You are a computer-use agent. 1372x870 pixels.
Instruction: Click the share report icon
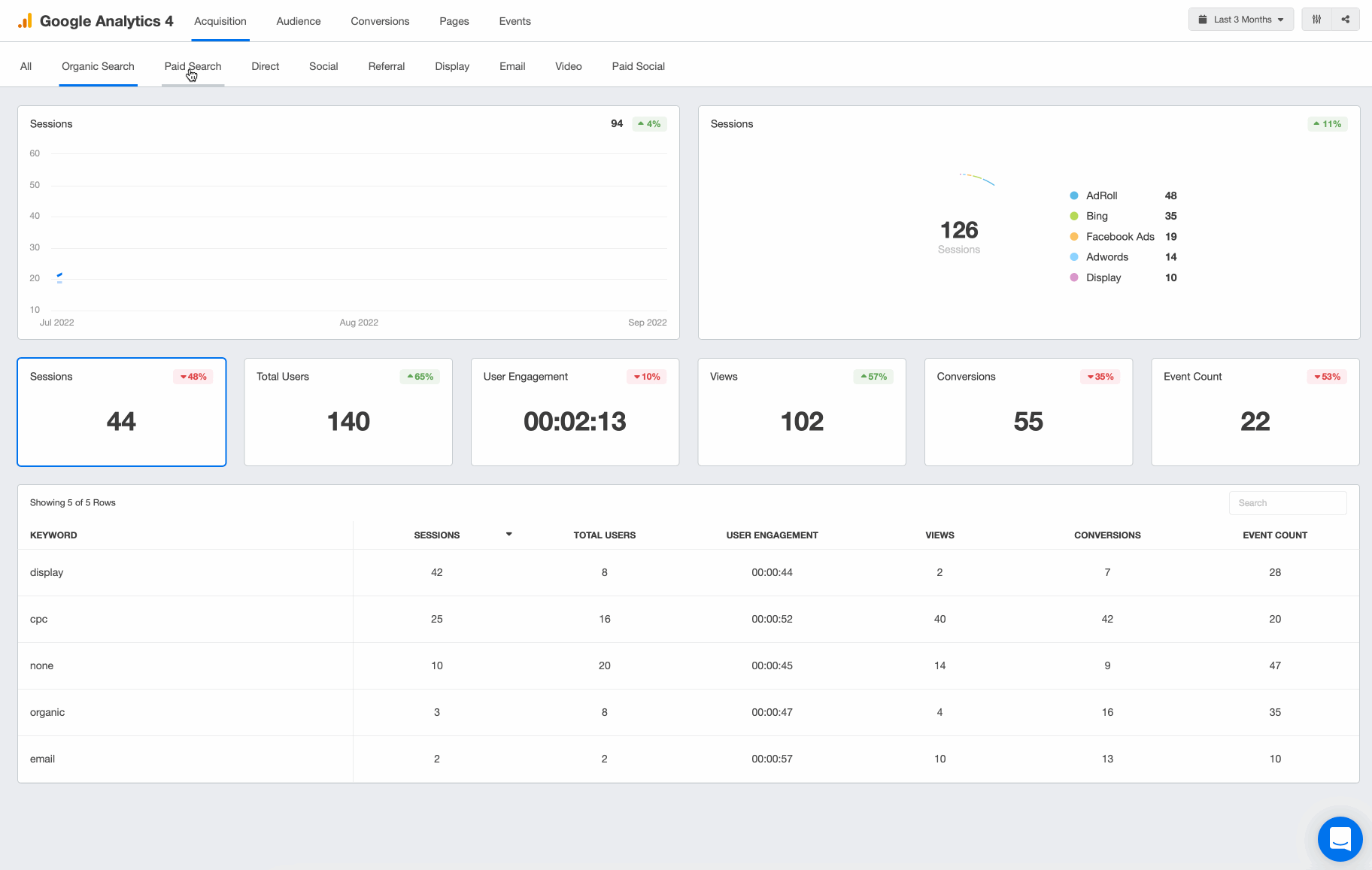(1346, 19)
